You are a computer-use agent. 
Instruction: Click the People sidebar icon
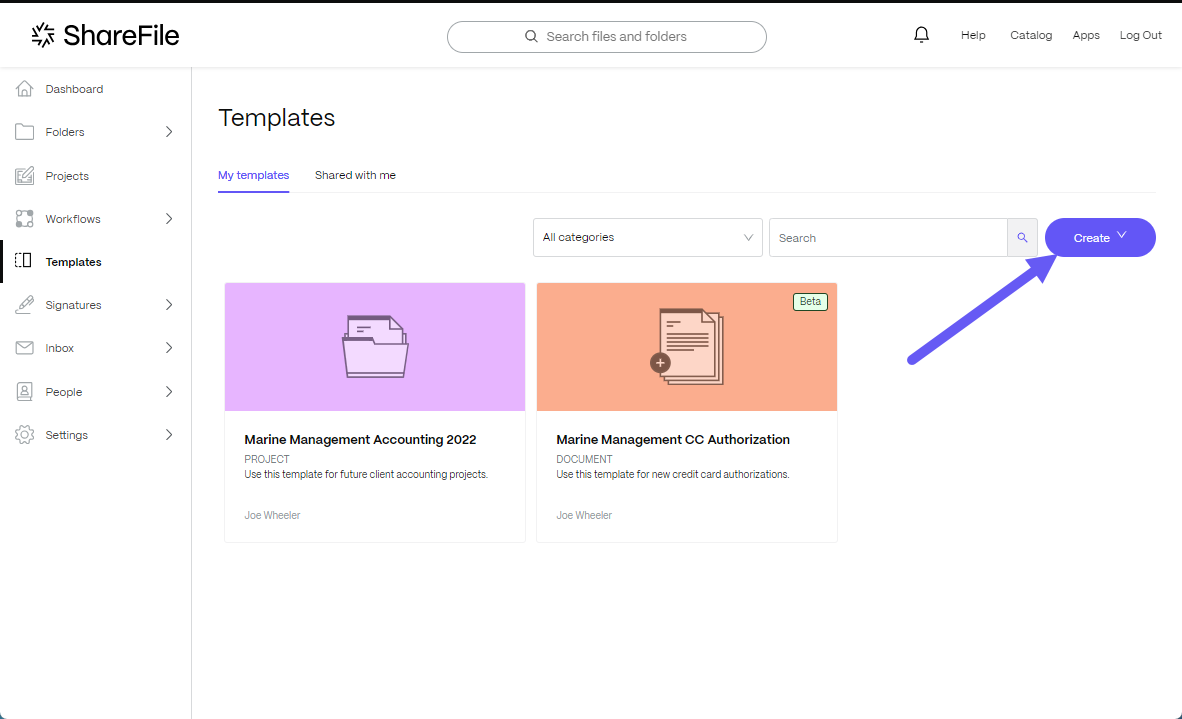24,391
